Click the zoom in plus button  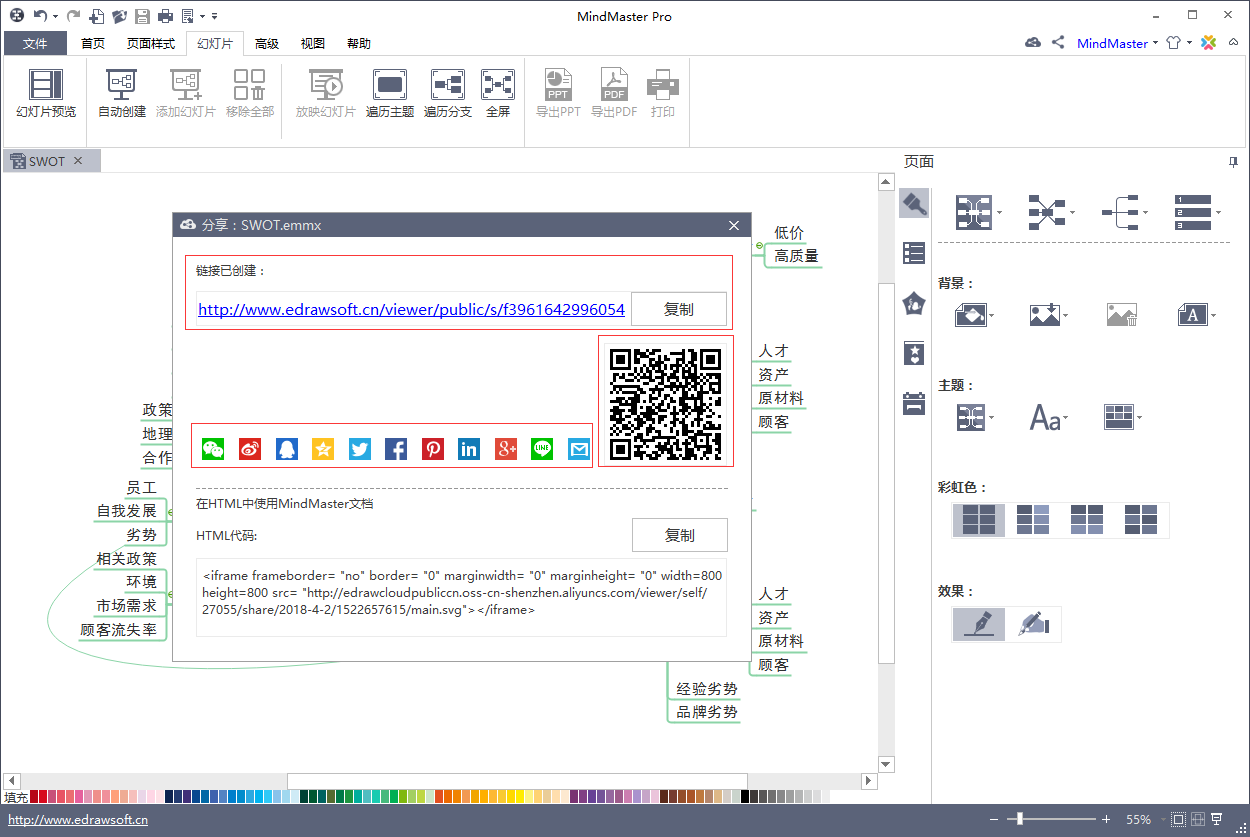coord(1106,819)
